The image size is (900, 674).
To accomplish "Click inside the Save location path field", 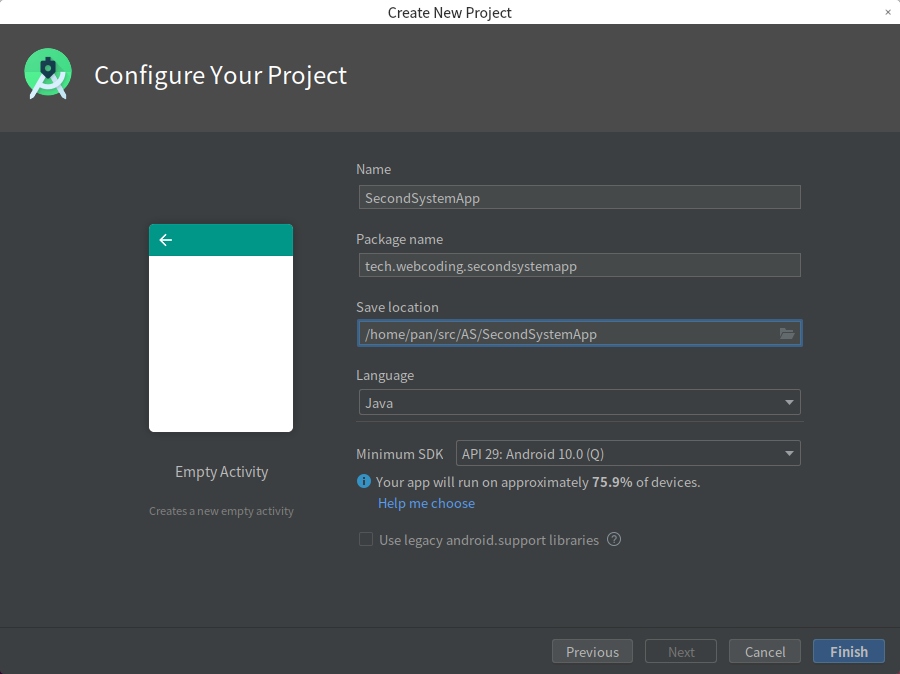I will 565,334.
